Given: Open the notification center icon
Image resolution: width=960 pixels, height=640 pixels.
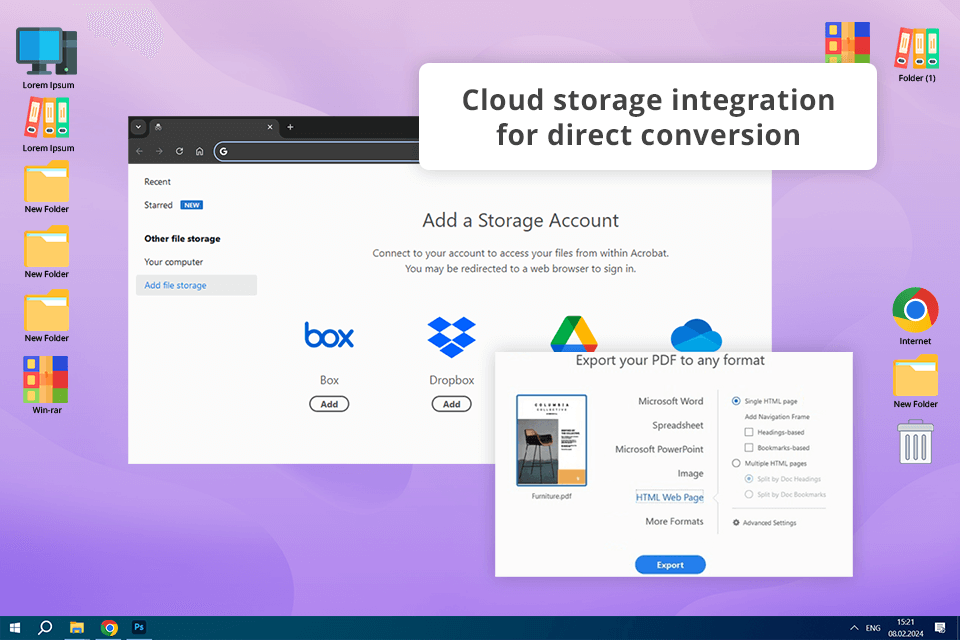Looking at the screenshot, I should coord(940,628).
